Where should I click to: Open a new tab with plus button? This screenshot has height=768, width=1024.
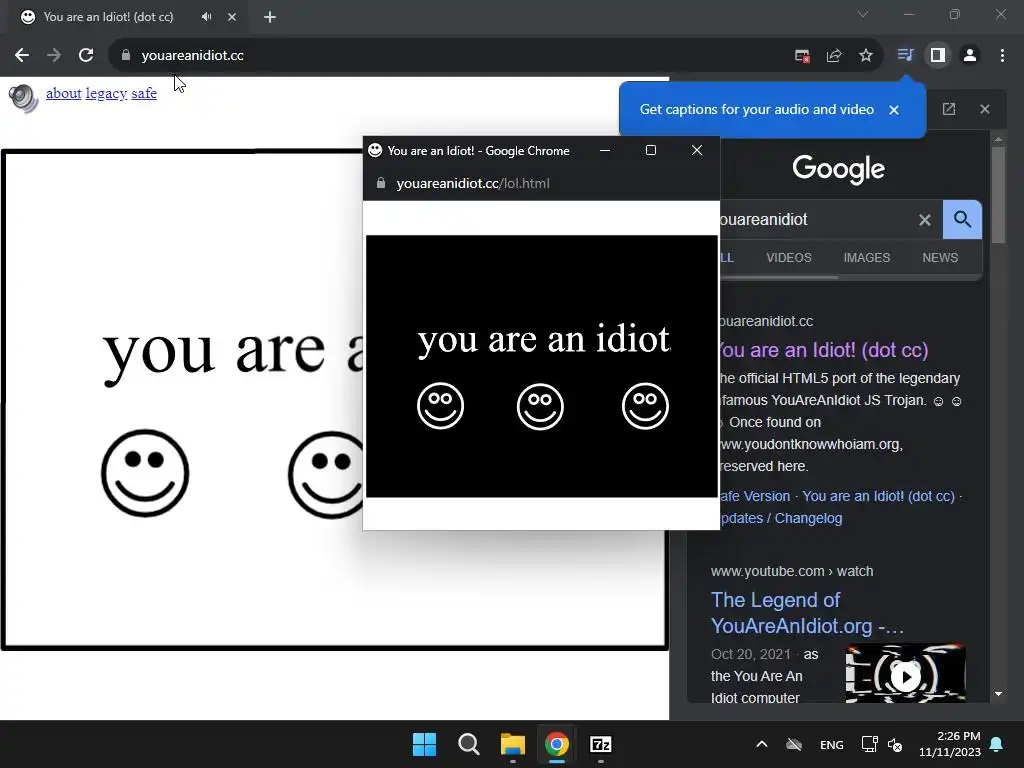pyautogui.click(x=270, y=17)
